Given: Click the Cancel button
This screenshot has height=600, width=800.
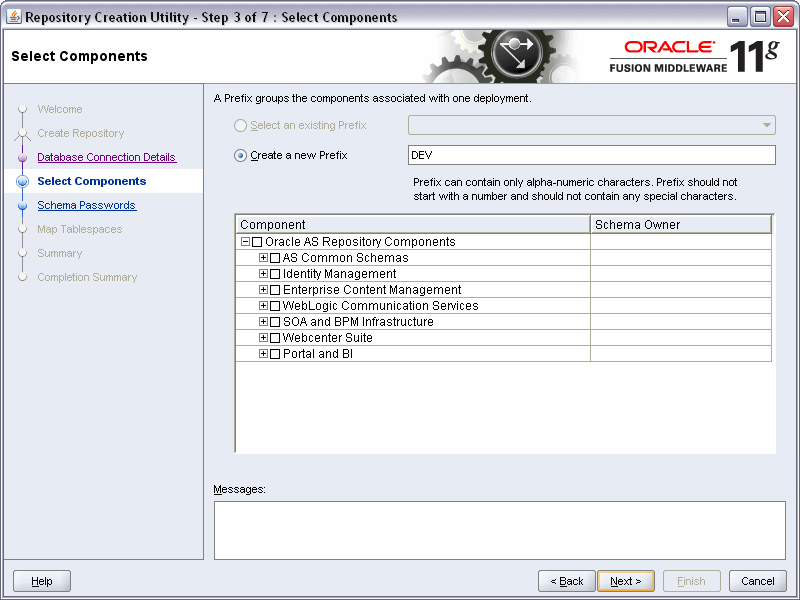Looking at the screenshot, I should coord(758,581).
